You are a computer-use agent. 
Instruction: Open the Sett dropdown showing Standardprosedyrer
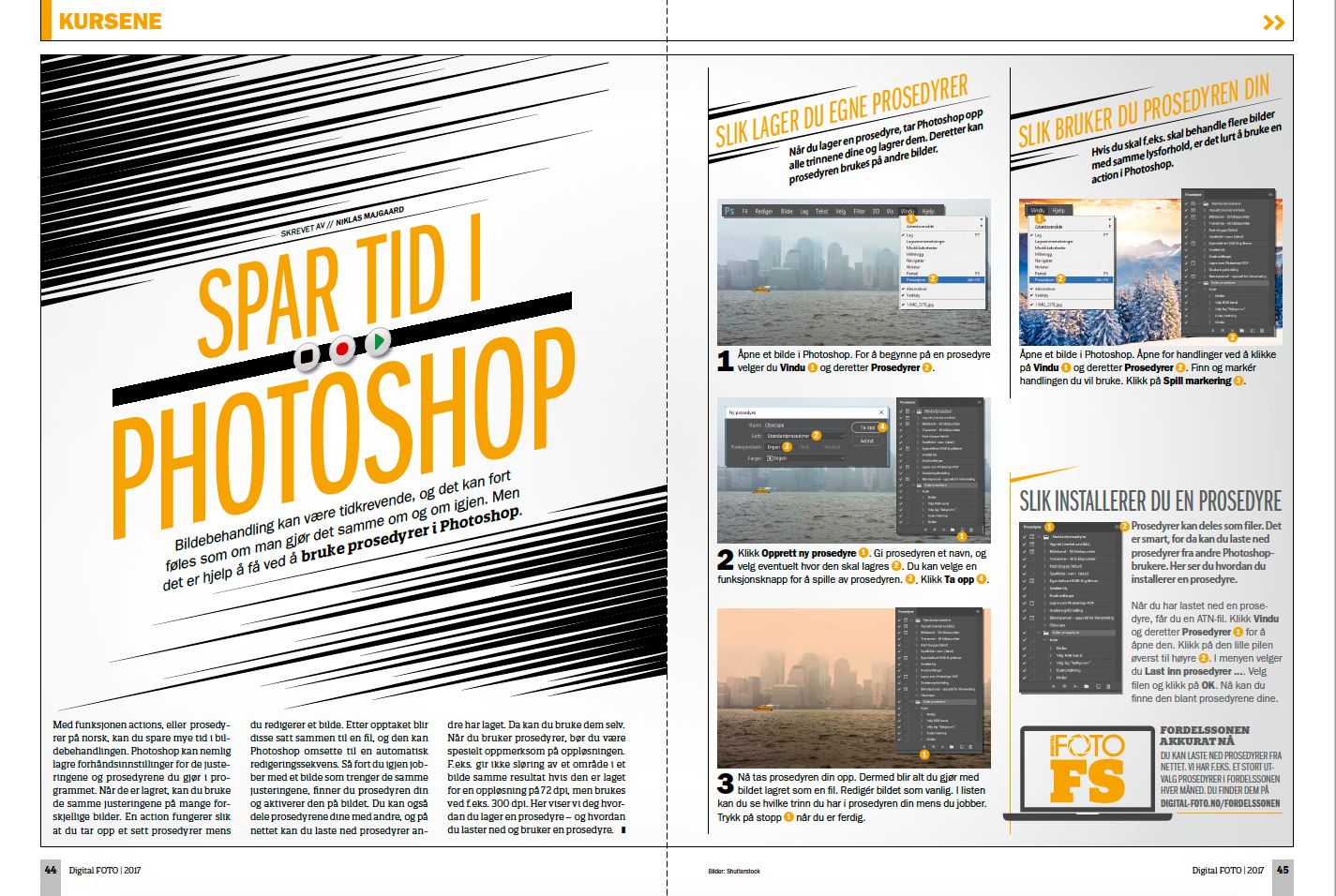click(x=803, y=436)
